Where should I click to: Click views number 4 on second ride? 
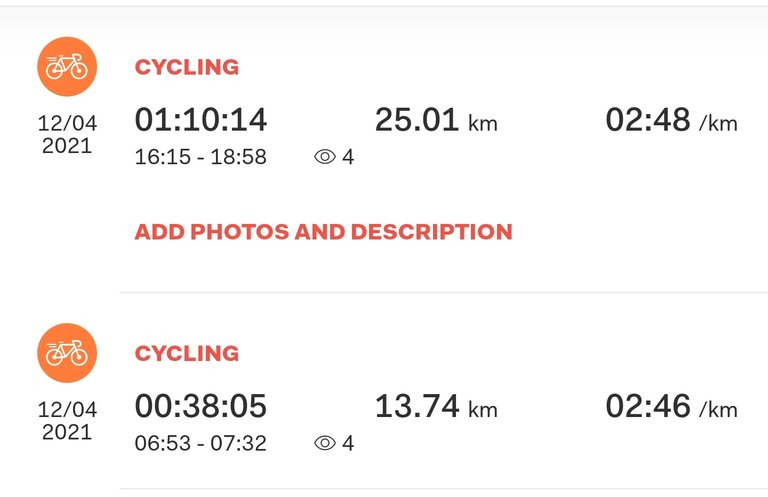(348, 443)
